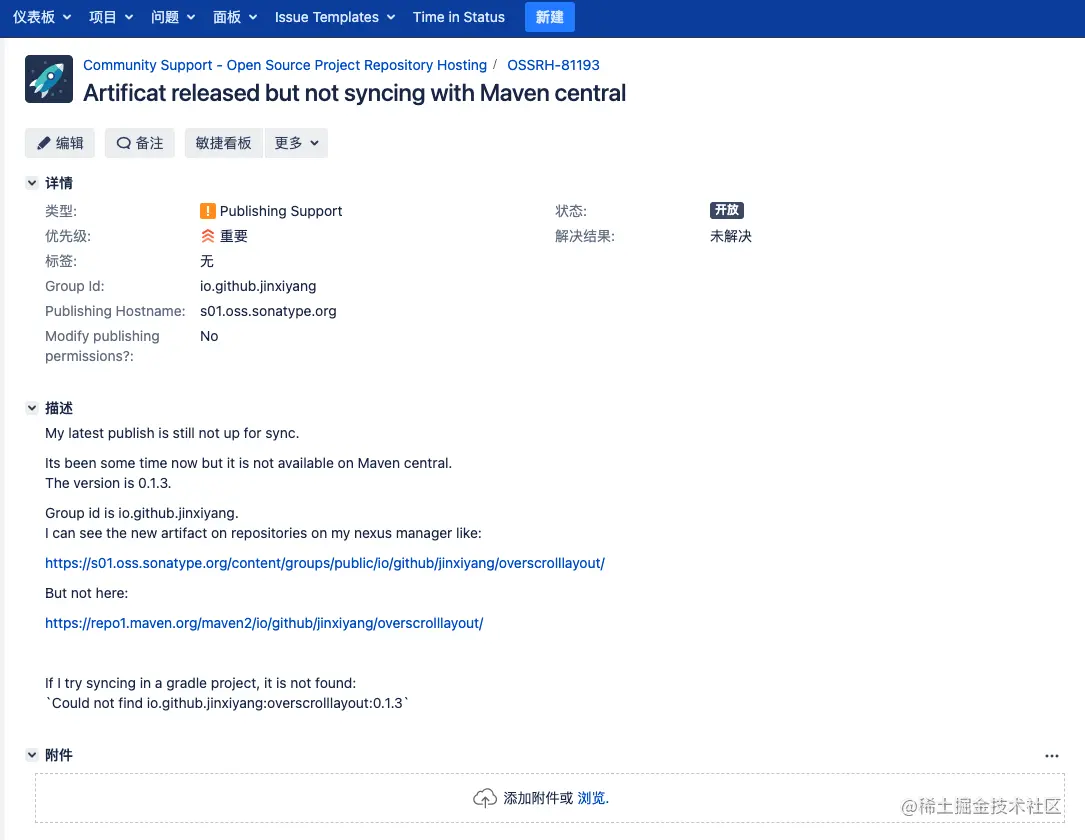Open the agile board 敏捷看板 button
The height and width of the screenshot is (840, 1085).
click(224, 143)
